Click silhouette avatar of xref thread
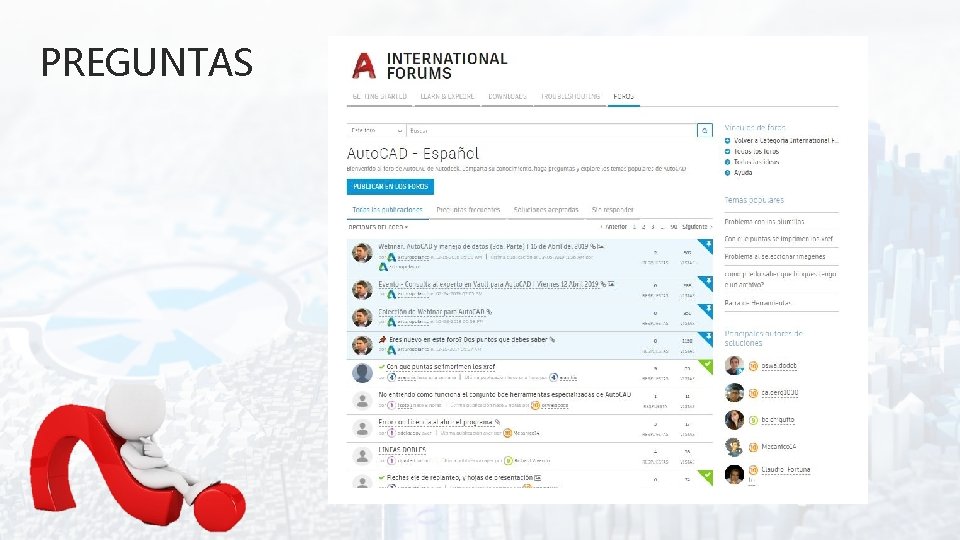The width and height of the screenshot is (960, 540). [362, 373]
